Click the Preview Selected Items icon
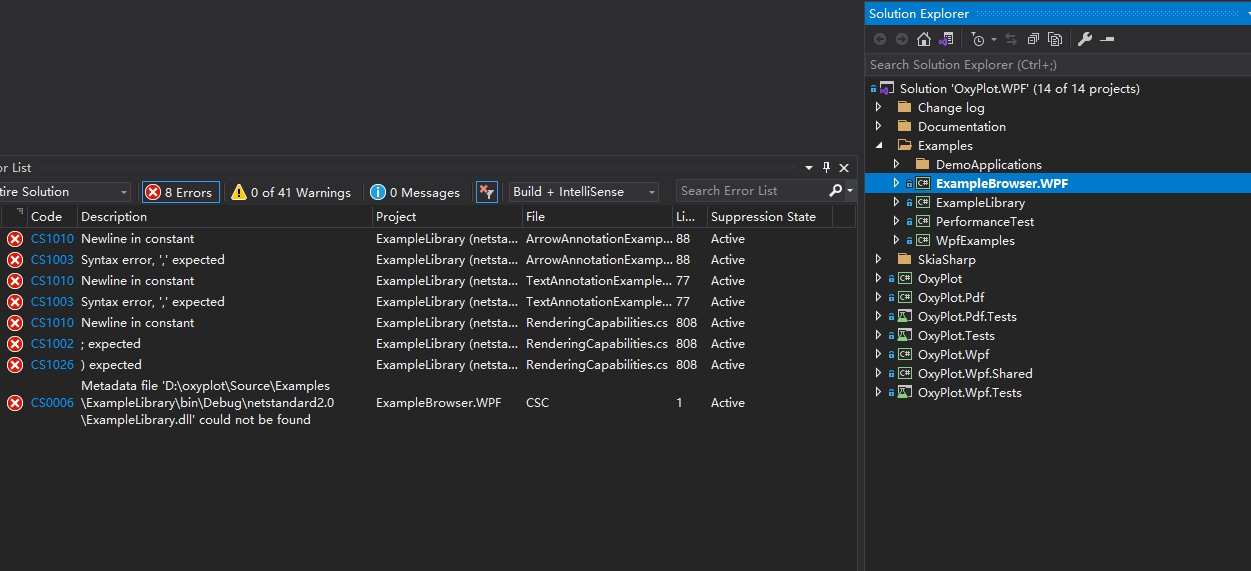 point(1107,39)
